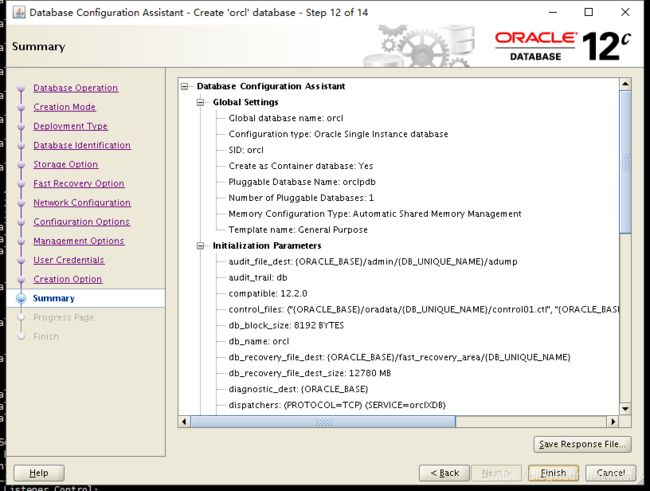The height and width of the screenshot is (491, 650).
Task: Click the Java window icon in title bar
Action: [x=19, y=12]
